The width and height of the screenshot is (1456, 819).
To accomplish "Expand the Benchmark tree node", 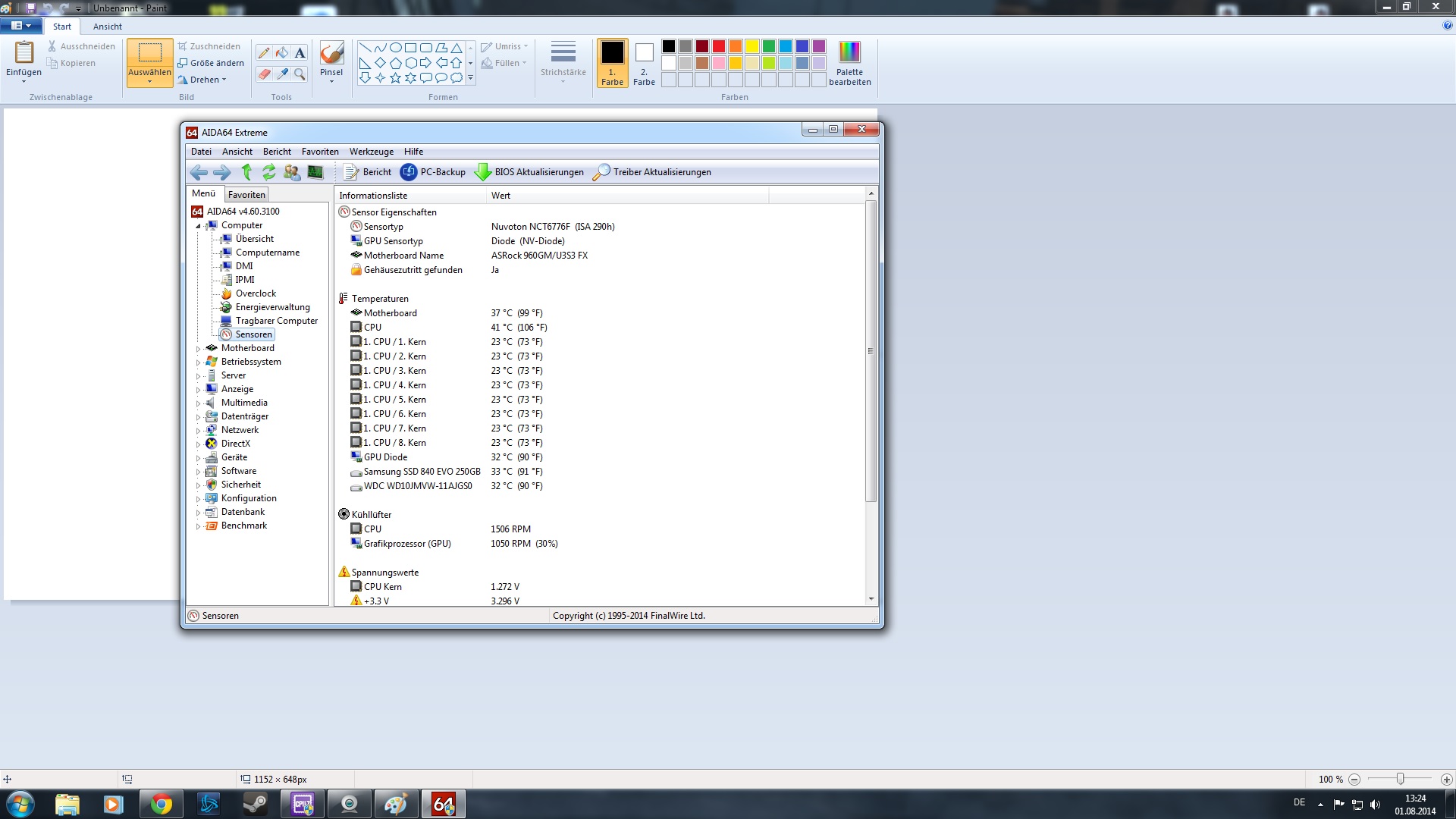I will (199, 526).
